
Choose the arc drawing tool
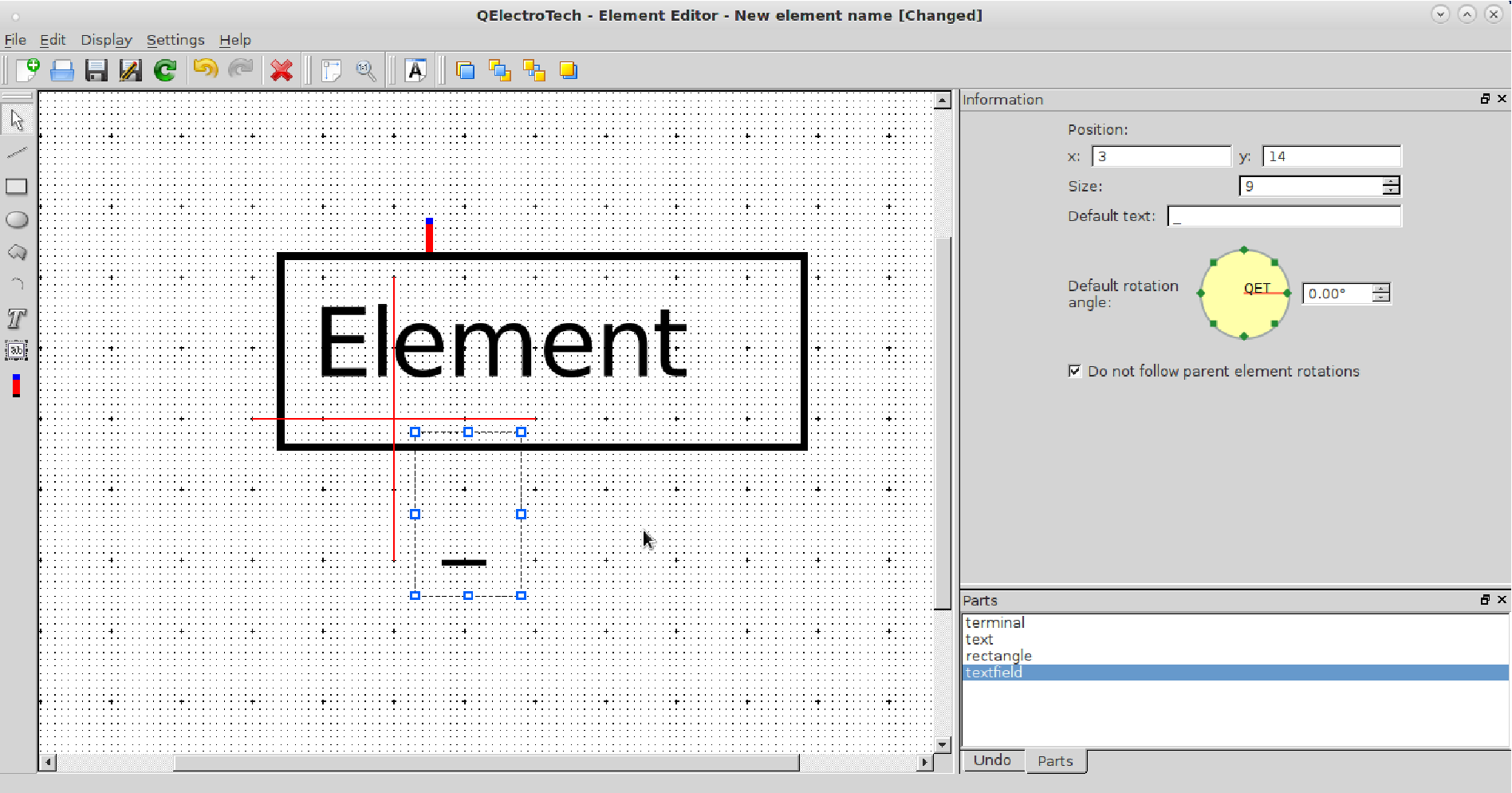(17, 285)
